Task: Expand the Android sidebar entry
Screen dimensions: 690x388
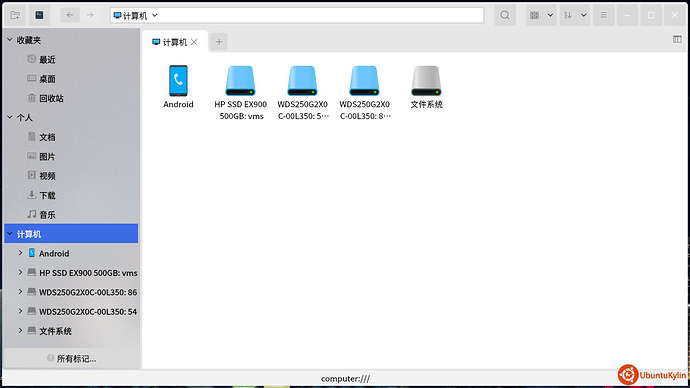Action: click(20, 253)
